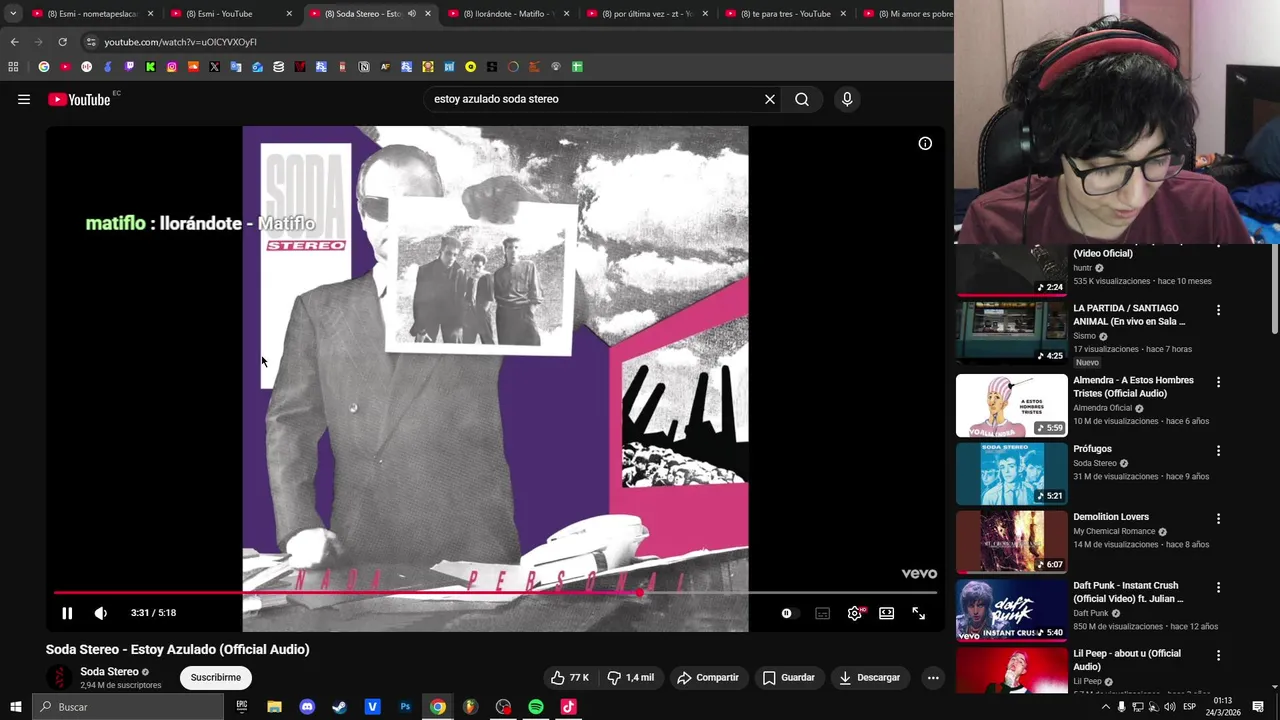Toggle subtitles/closed captions button
Viewport: 1280px width, 720px height.
(x=822, y=613)
